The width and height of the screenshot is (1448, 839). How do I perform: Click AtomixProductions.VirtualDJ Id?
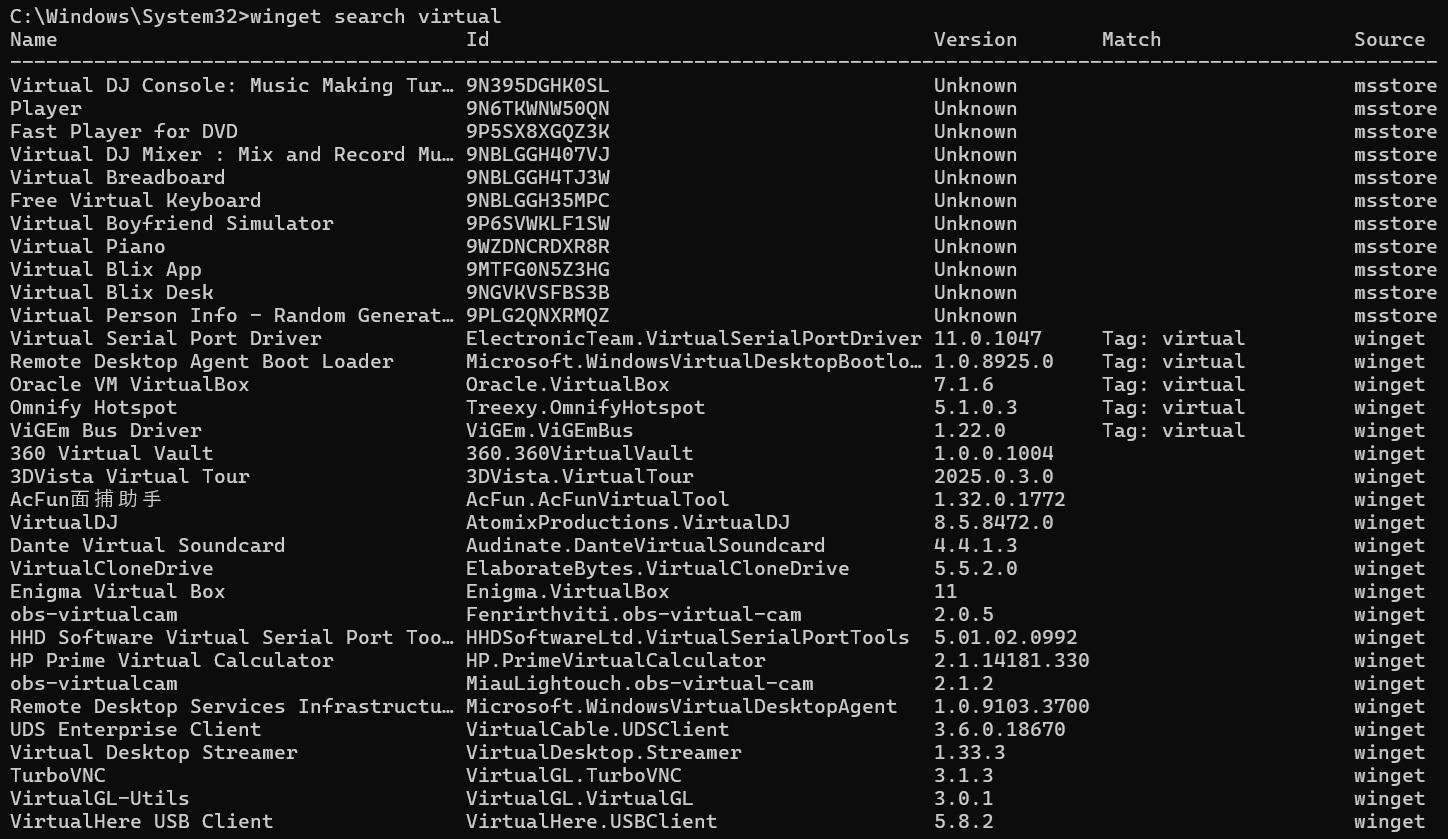point(628,522)
